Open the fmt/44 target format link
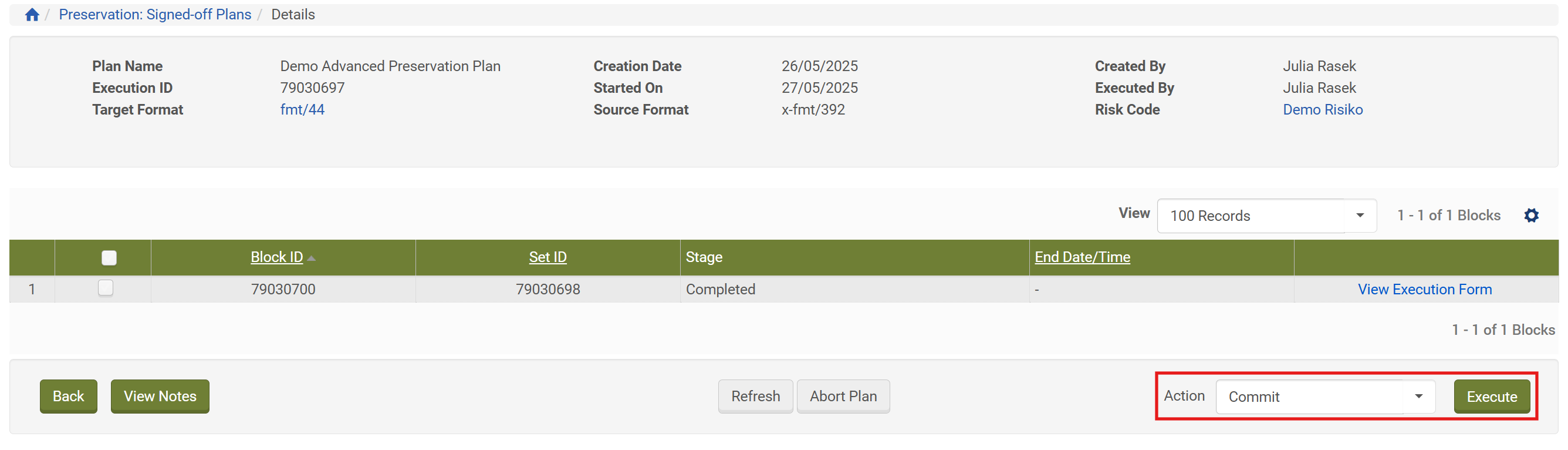 pyautogui.click(x=302, y=110)
